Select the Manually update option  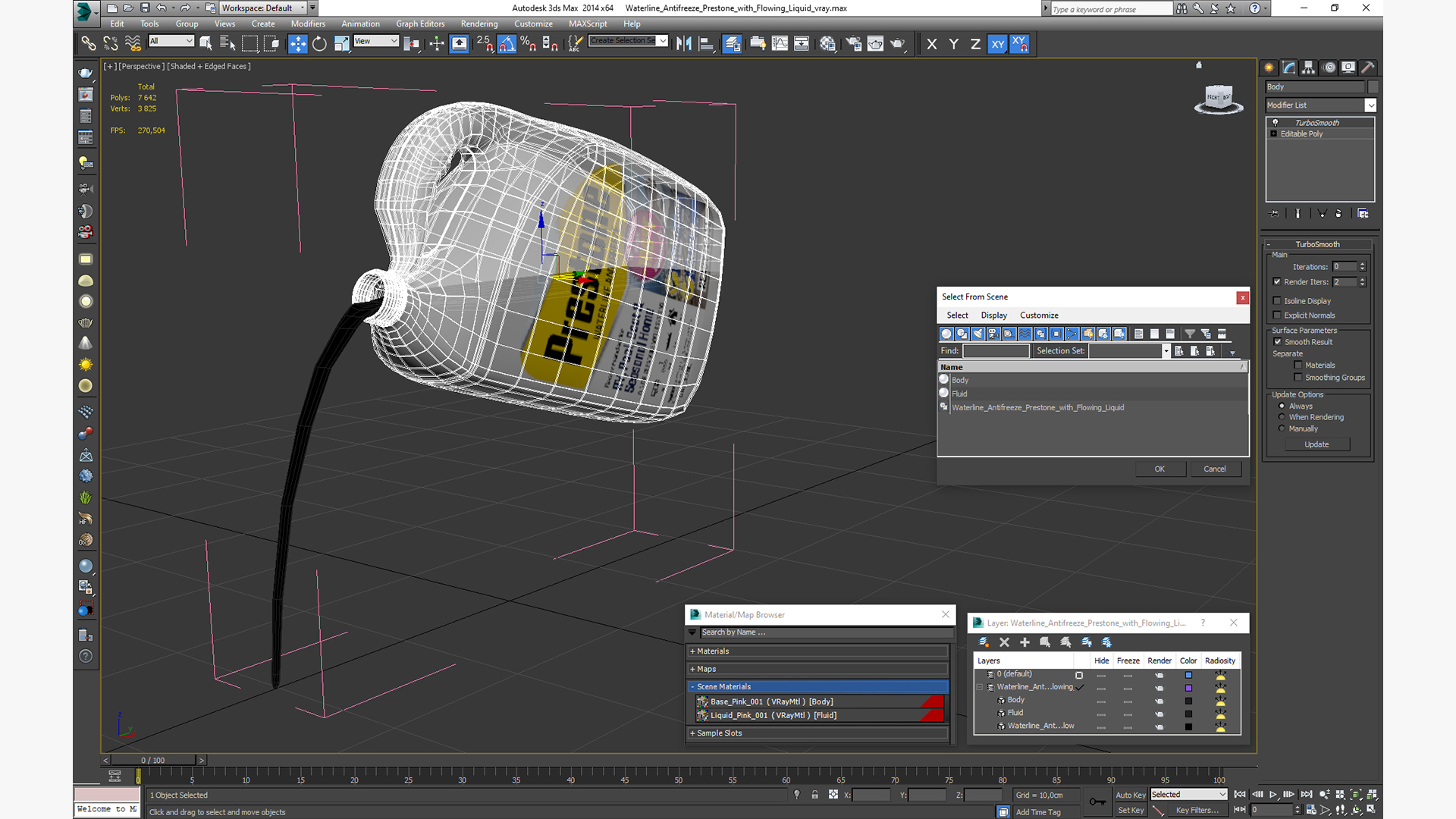pos(1282,428)
